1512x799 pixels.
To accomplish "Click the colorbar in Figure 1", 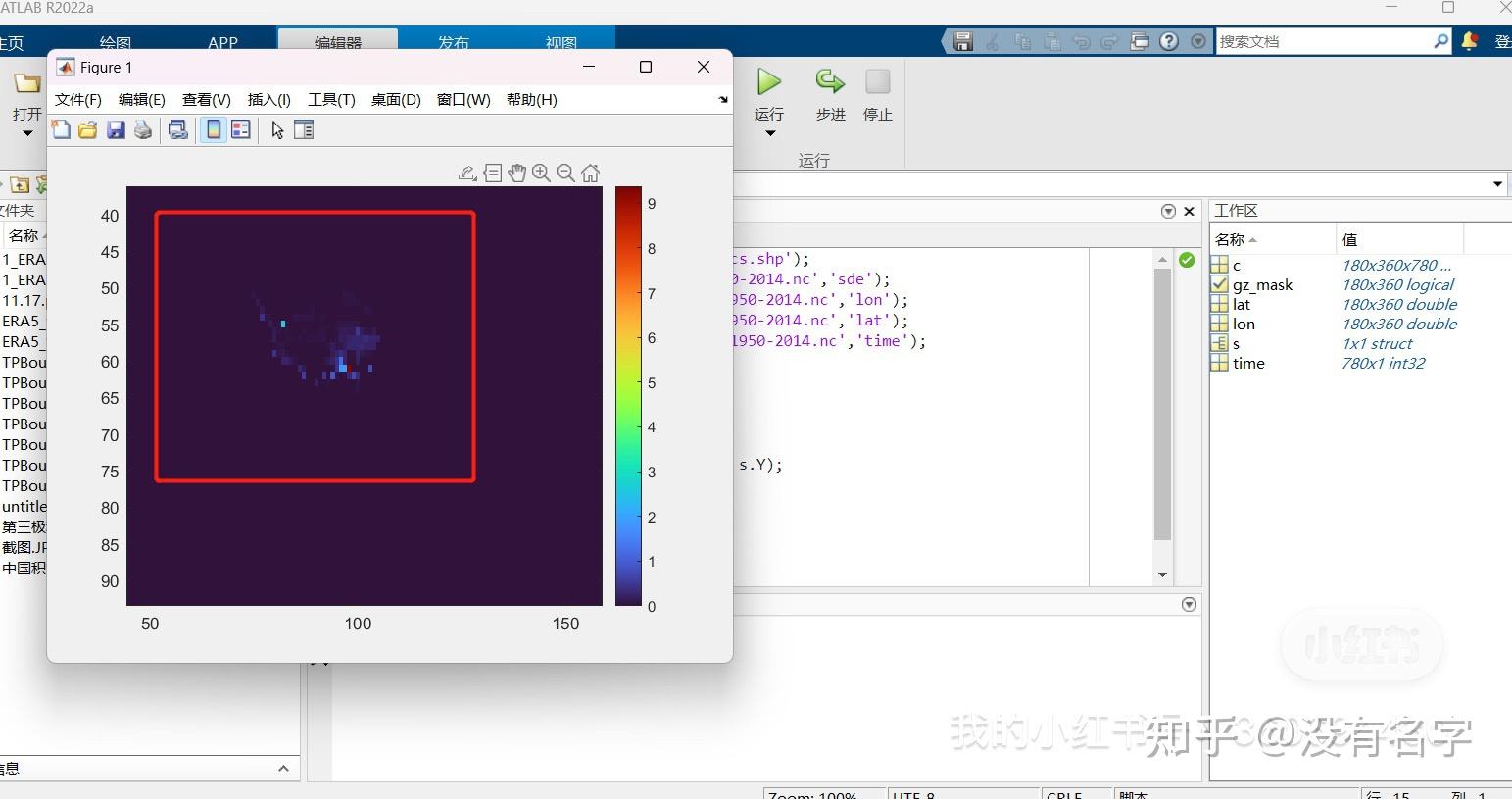I will click(x=628, y=396).
